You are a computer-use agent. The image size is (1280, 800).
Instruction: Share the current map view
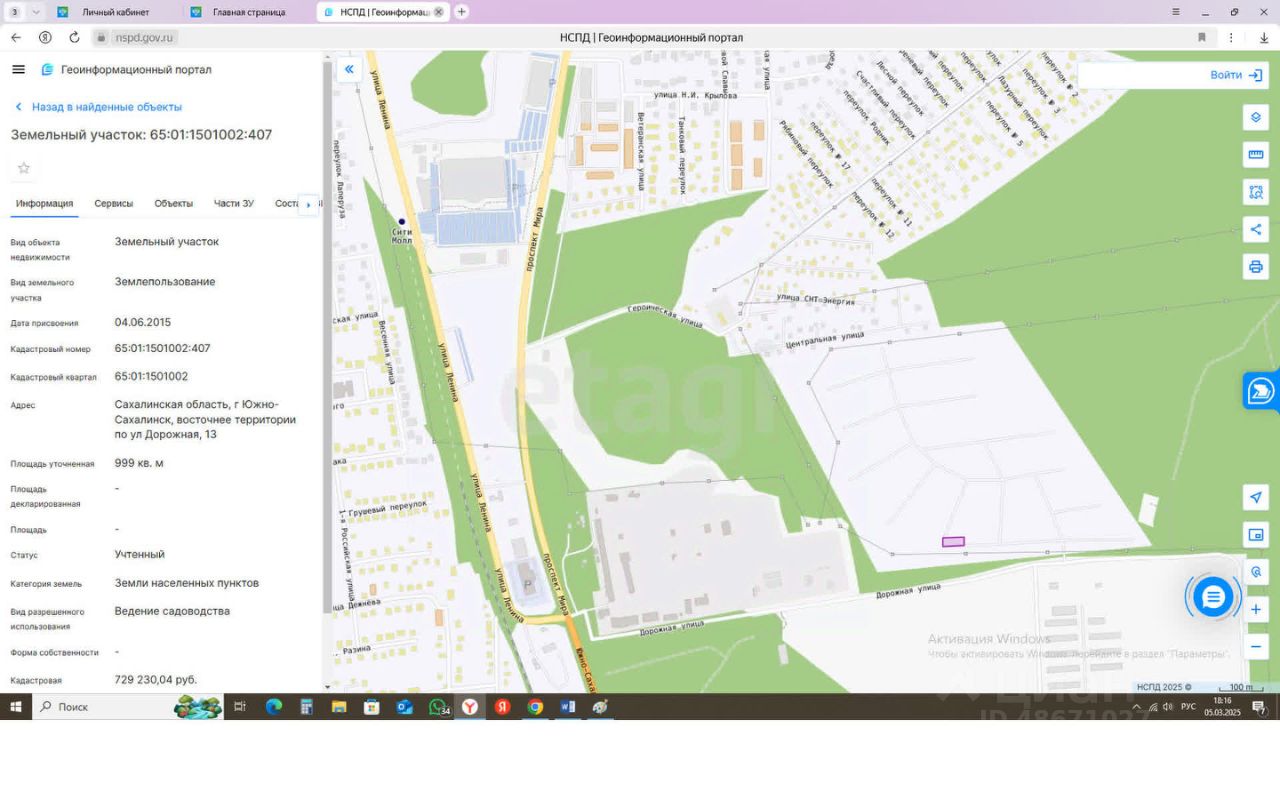pyautogui.click(x=1256, y=230)
